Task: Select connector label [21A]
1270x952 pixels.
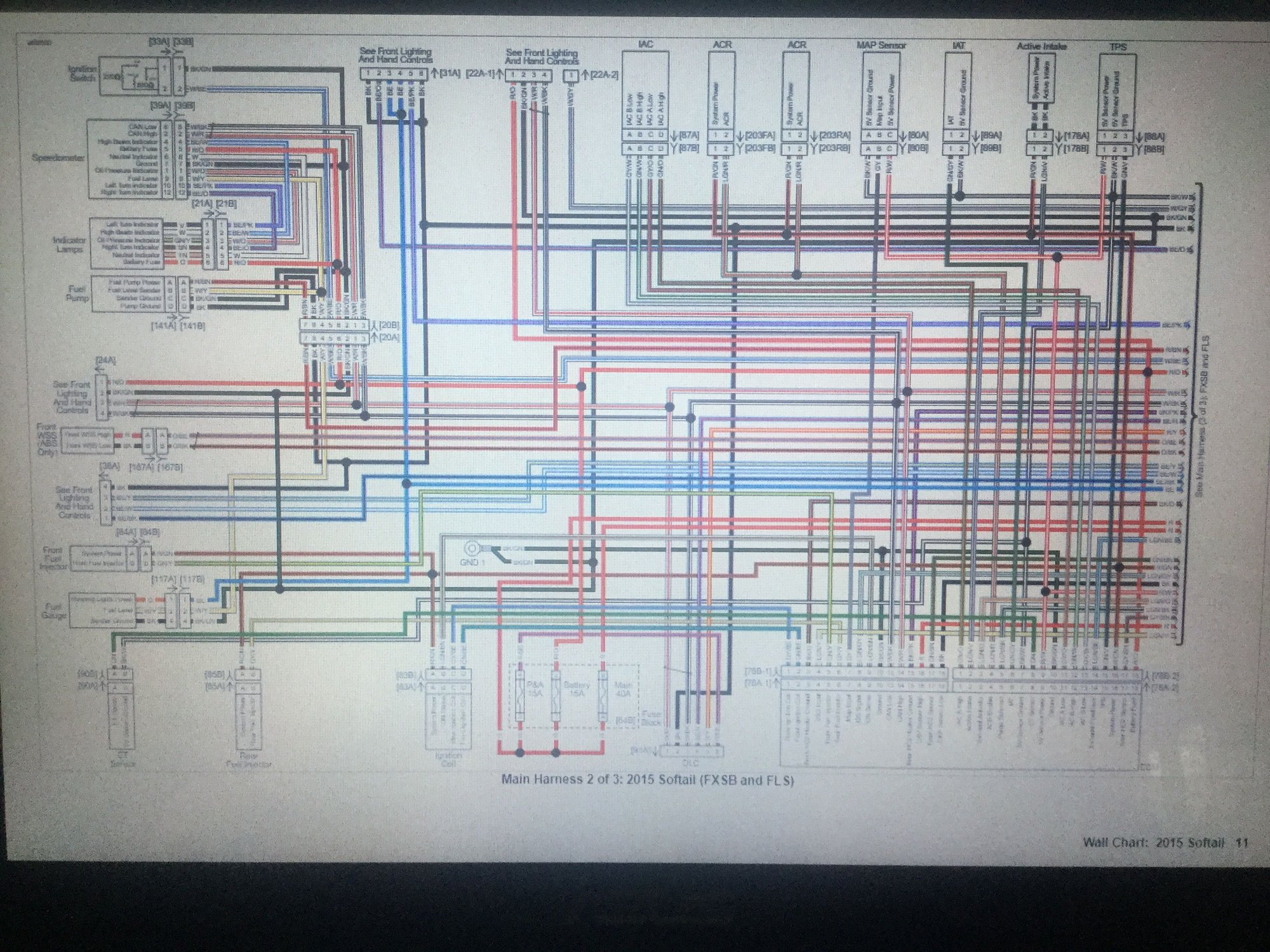Action: click(202, 203)
